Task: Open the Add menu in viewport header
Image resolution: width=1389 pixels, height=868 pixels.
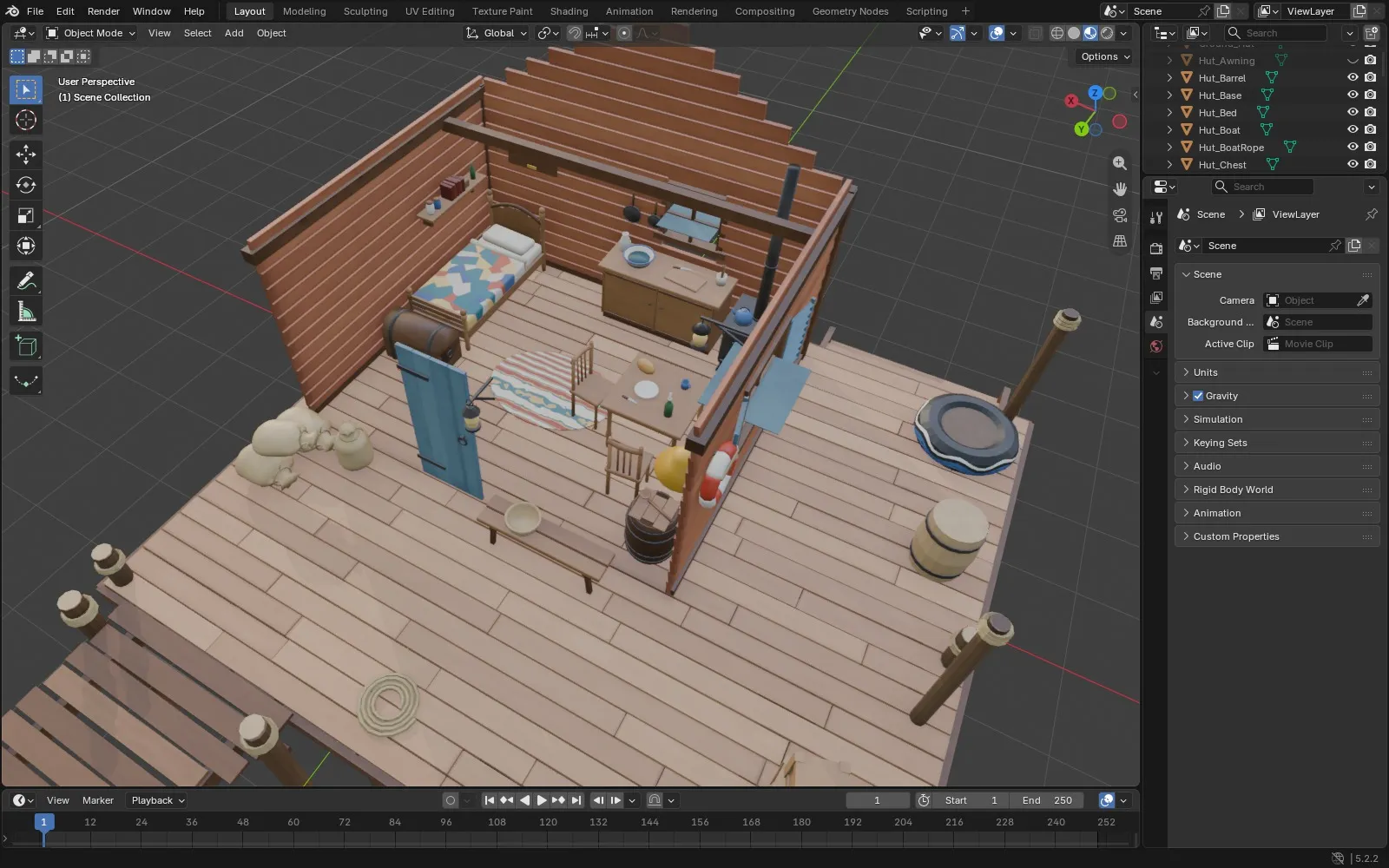Action: click(x=234, y=33)
